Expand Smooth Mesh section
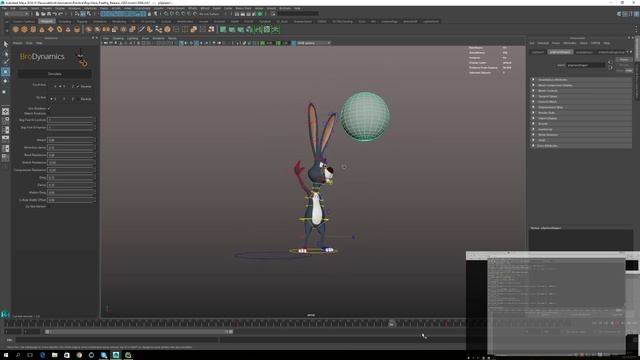640x360 pixels. tap(581, 102)
